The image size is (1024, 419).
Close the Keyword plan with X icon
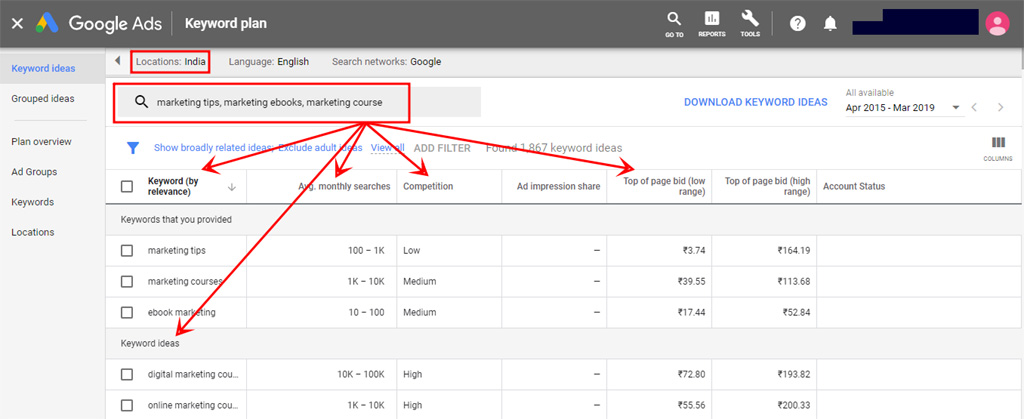(18, 24)
